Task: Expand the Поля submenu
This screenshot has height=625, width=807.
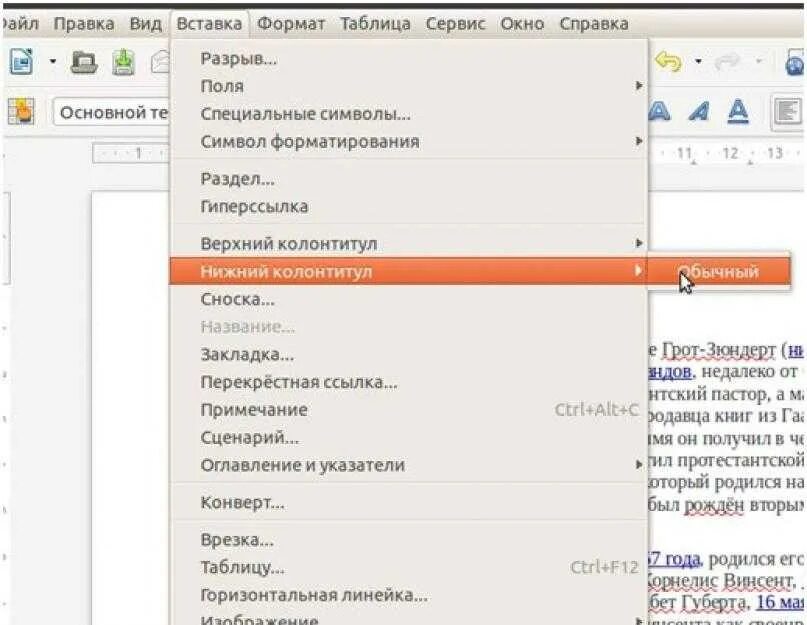Action: [409, 86]
